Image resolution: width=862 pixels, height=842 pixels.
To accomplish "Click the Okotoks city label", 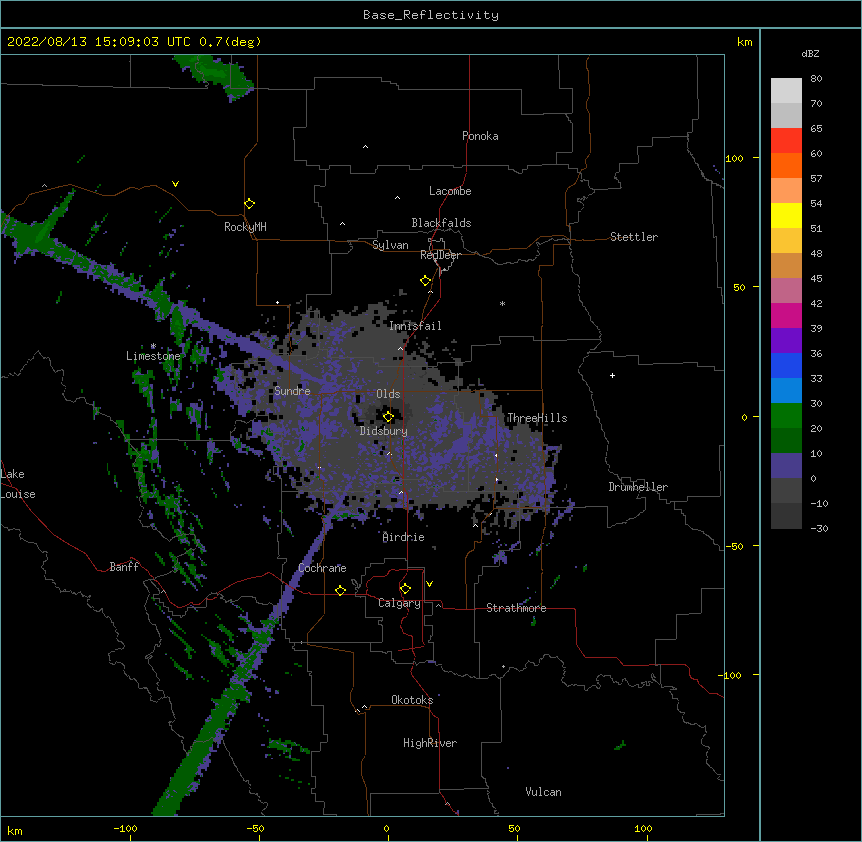I will click(x=412, y=700).
